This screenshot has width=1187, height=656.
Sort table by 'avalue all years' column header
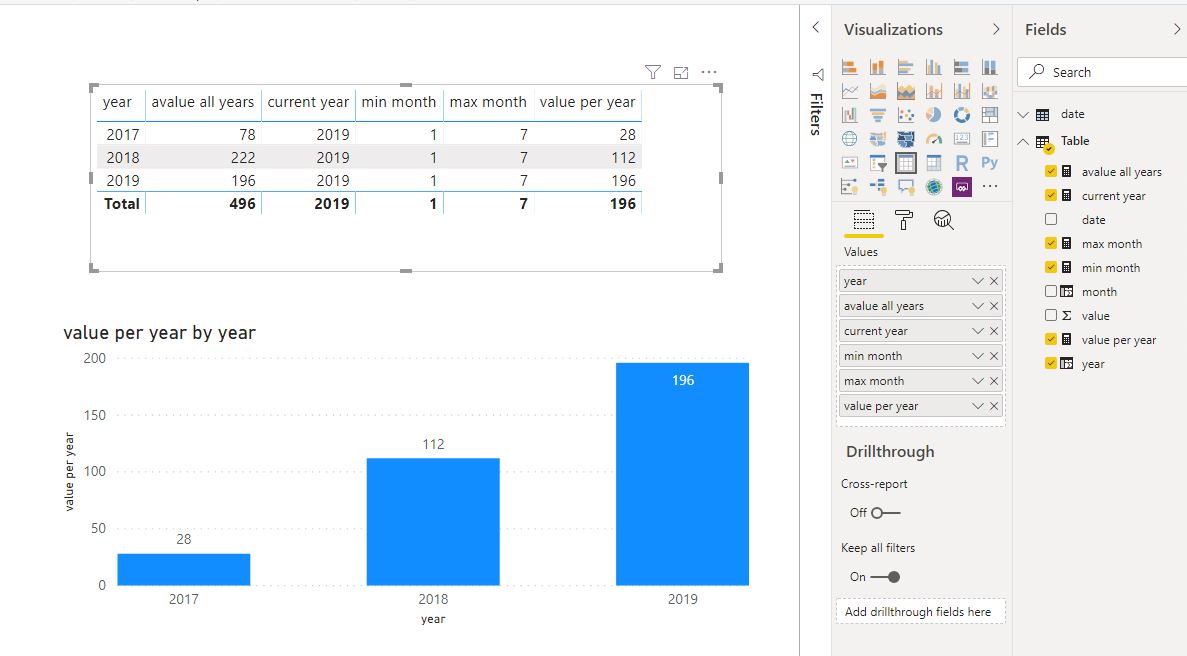pos(203,102)
